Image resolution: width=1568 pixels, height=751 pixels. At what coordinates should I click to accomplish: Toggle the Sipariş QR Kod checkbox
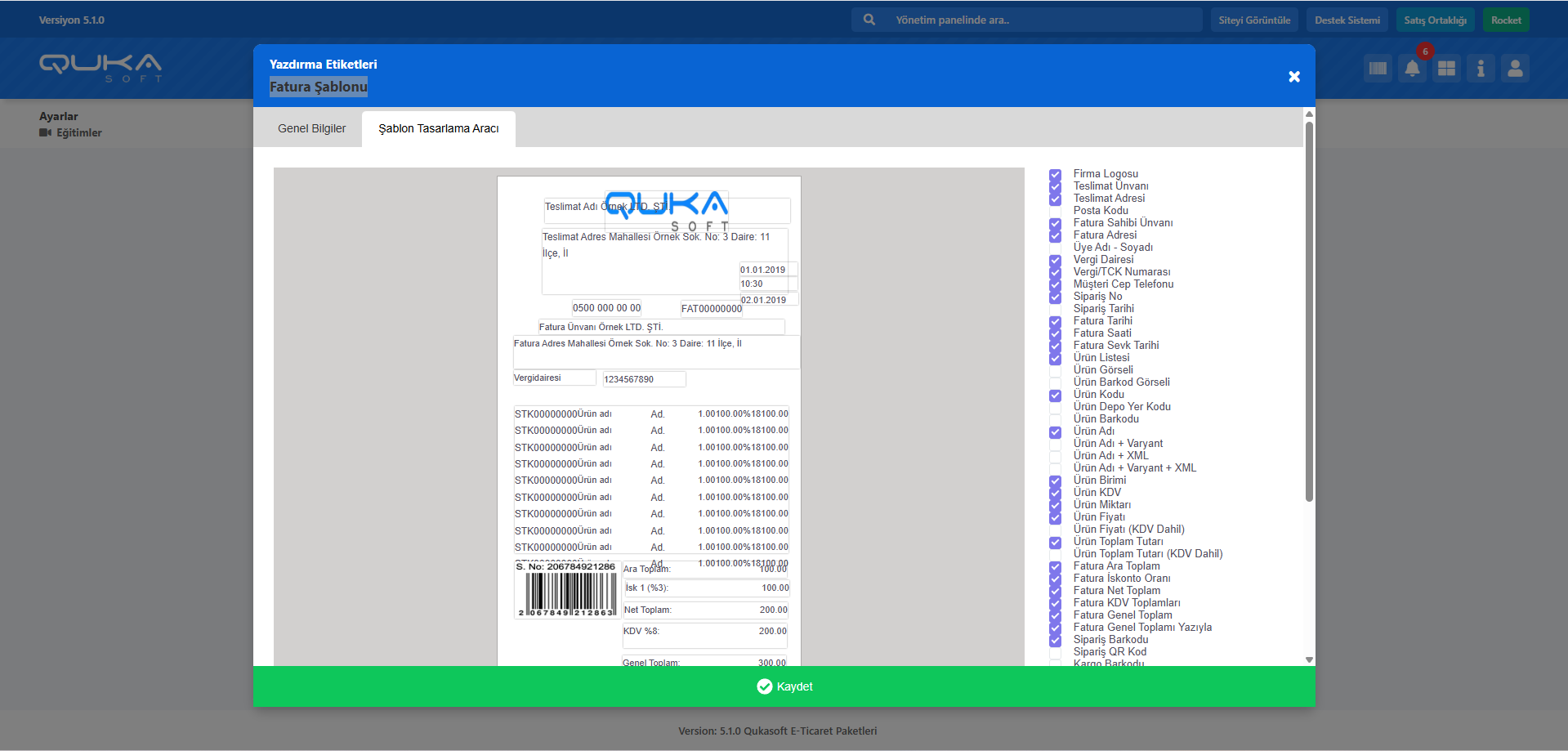pos(1055,652)
